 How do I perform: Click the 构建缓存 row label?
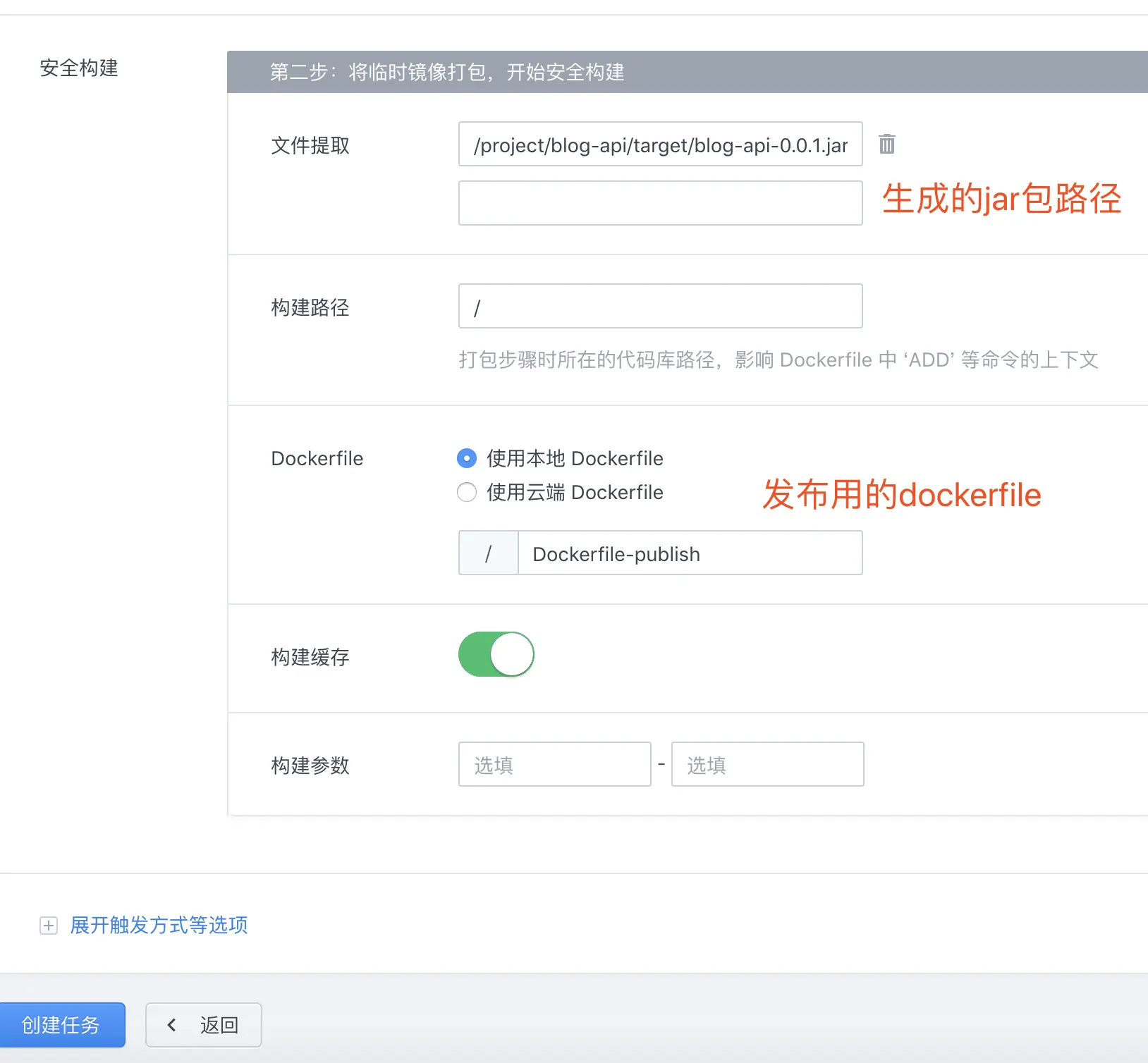(x=308, y=658)
